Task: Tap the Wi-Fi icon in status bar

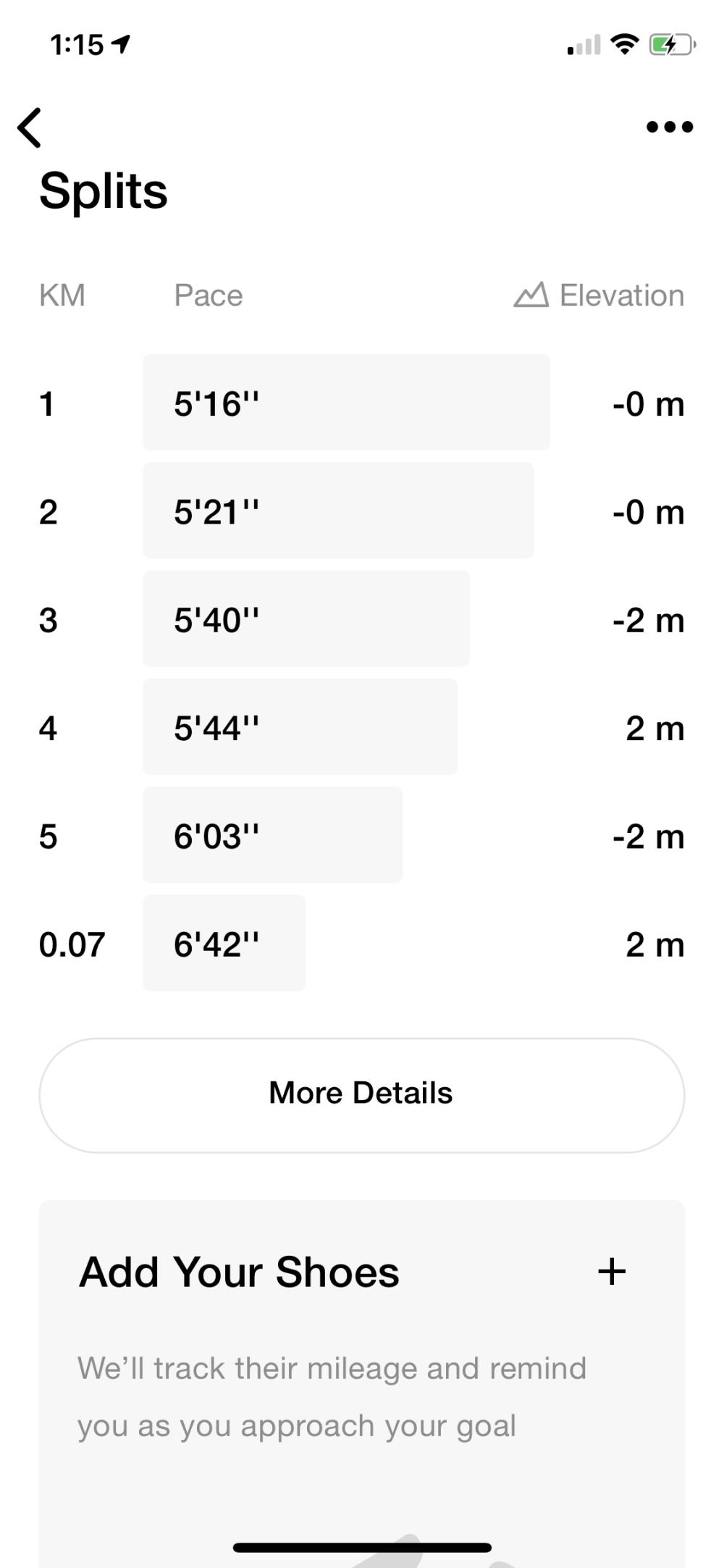Action: [x=624, y=44]
